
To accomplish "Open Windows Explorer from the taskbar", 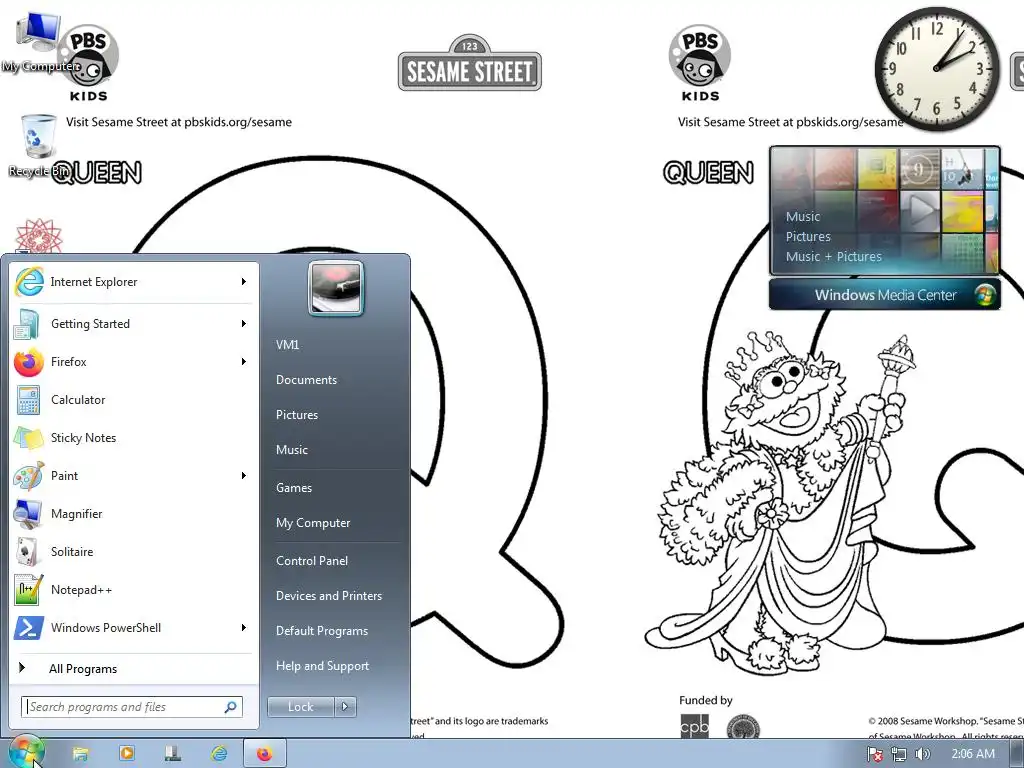I will point(80,754).
